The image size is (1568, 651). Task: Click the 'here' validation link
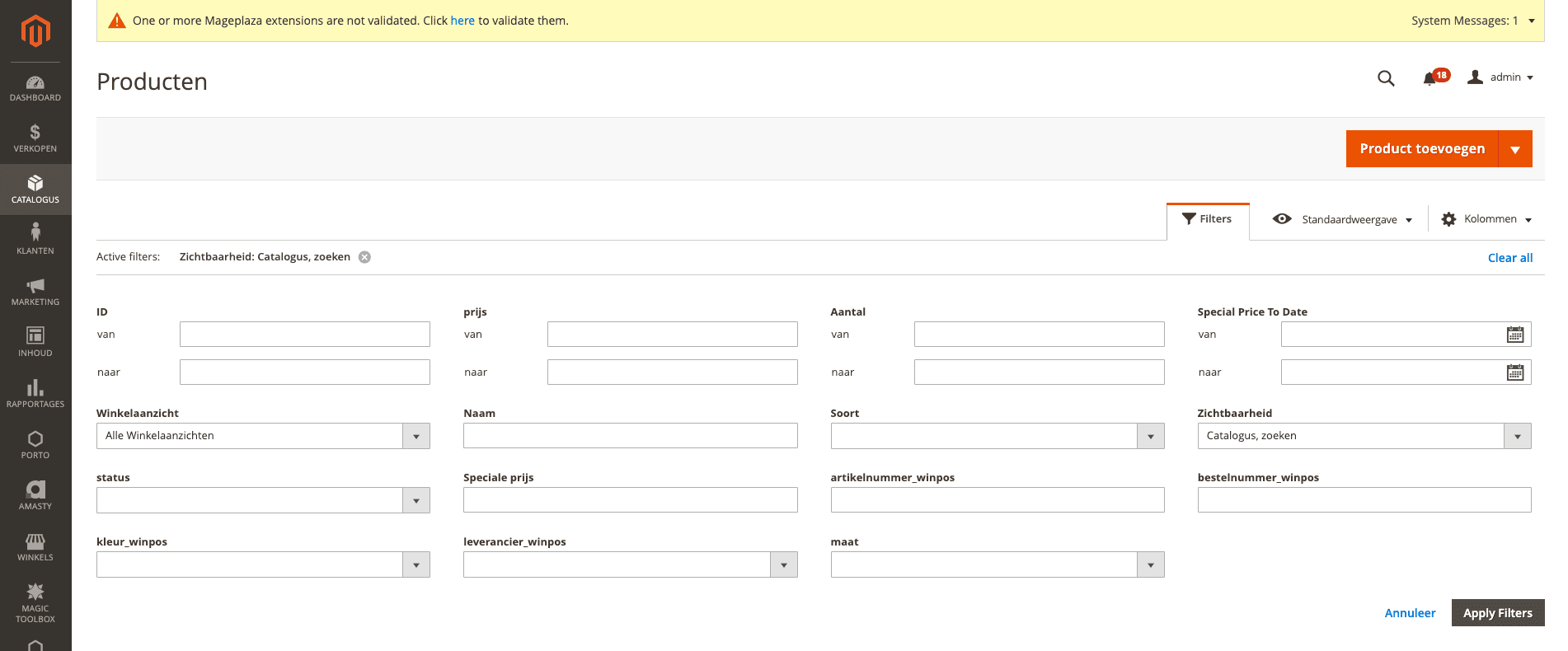[462, 21]
